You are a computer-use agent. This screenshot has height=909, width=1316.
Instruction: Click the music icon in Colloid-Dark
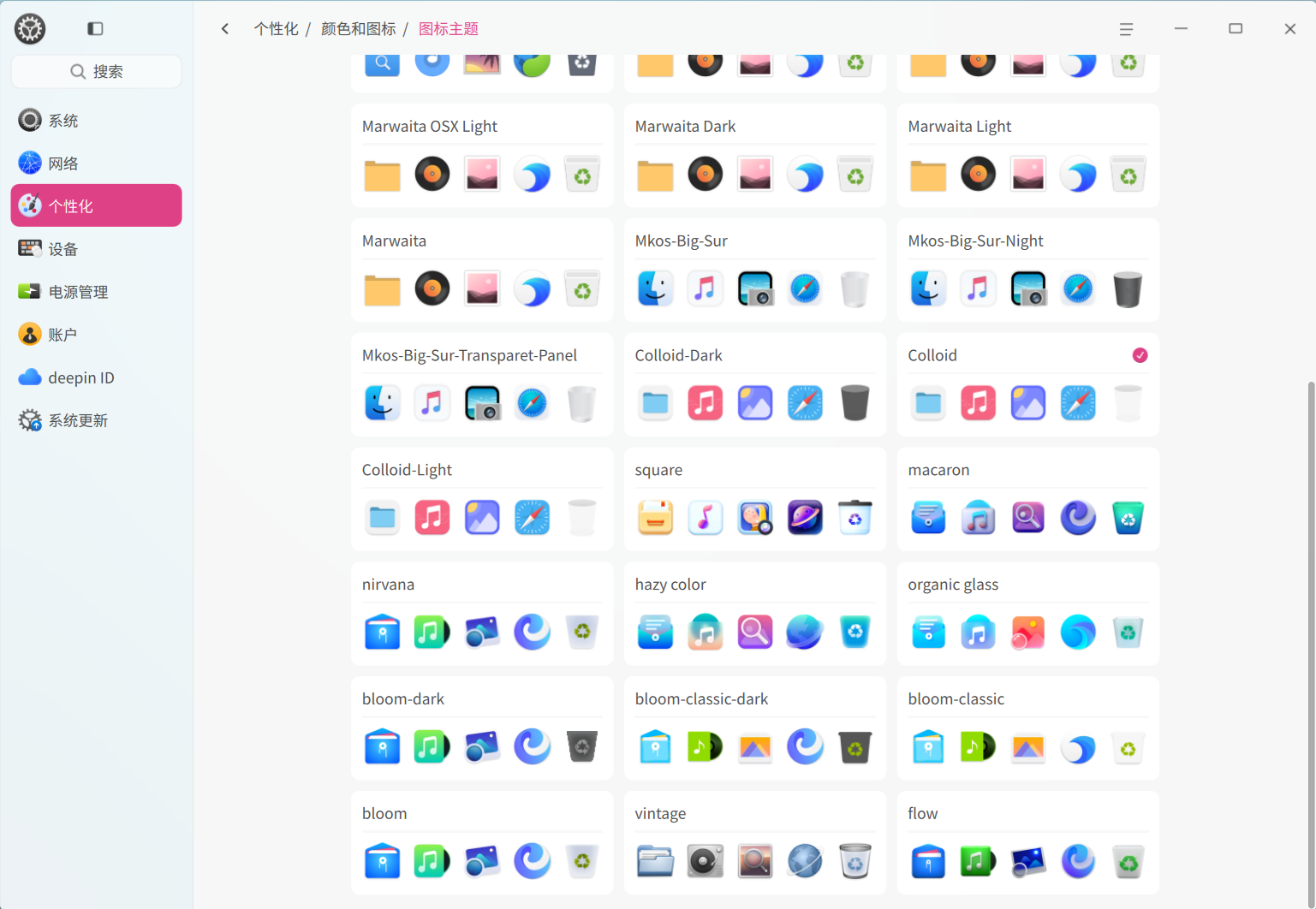point(705,403)
